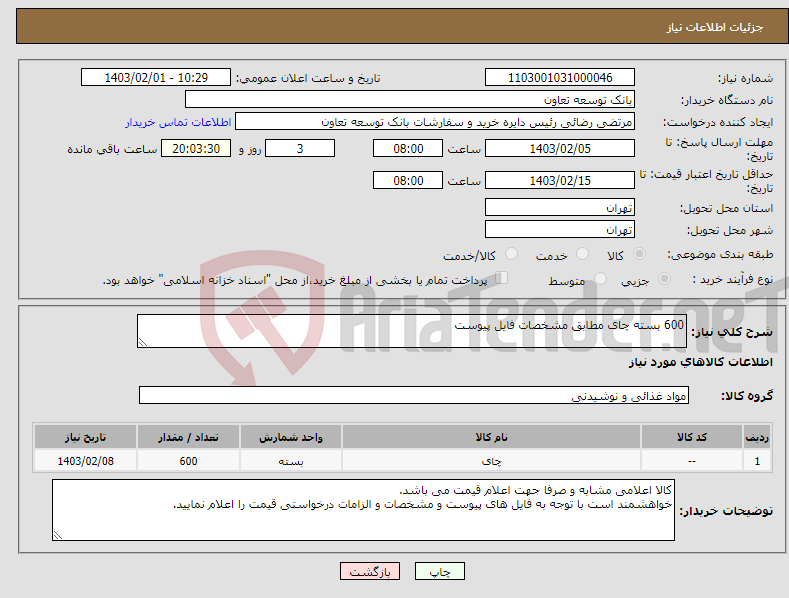Click the item code cell showing --
The height and width of the screenshot is (598, 789).
coord(692,461)
